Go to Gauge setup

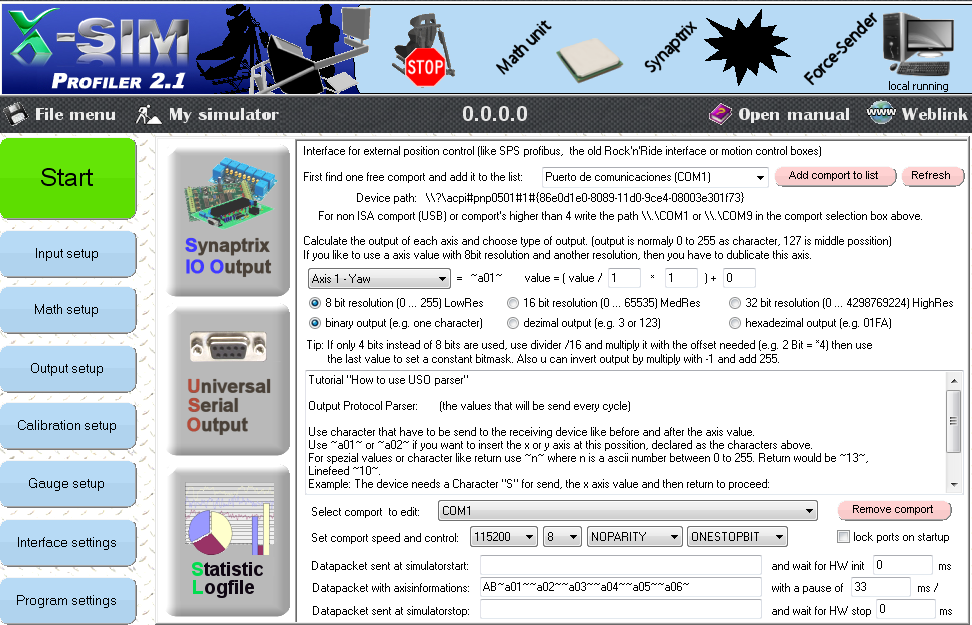click(x=67, y=484)
